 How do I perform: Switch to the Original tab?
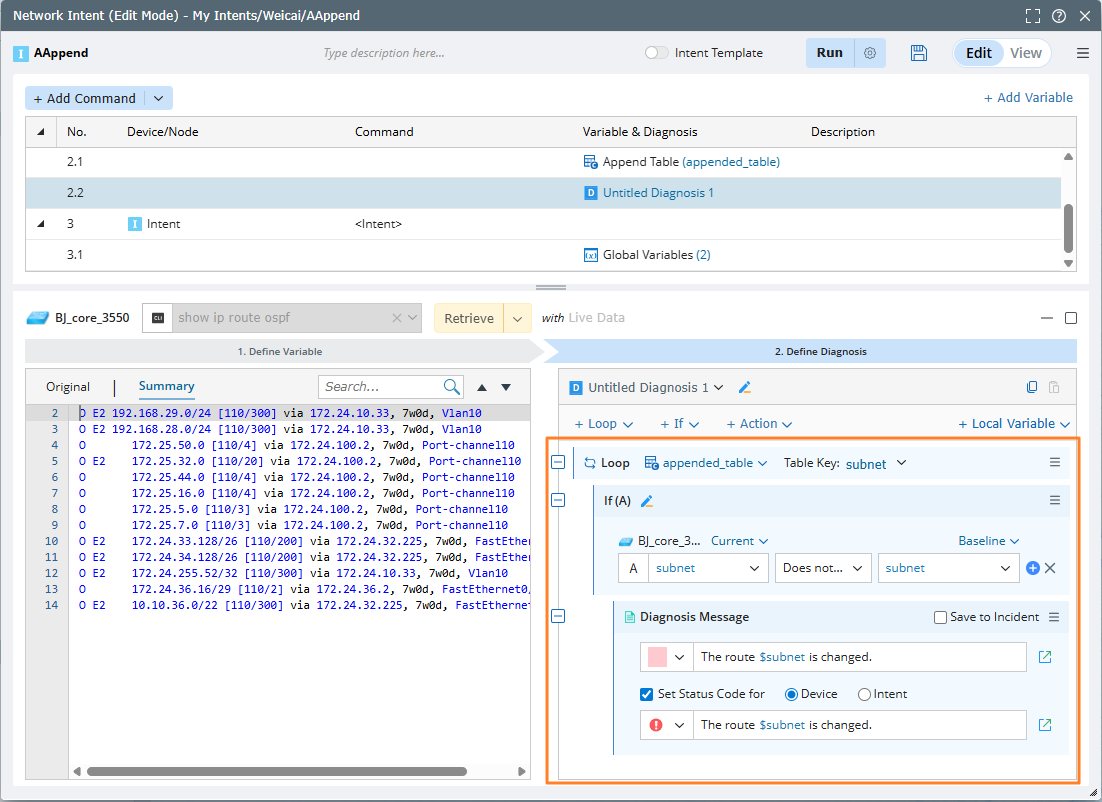[68, 387]
